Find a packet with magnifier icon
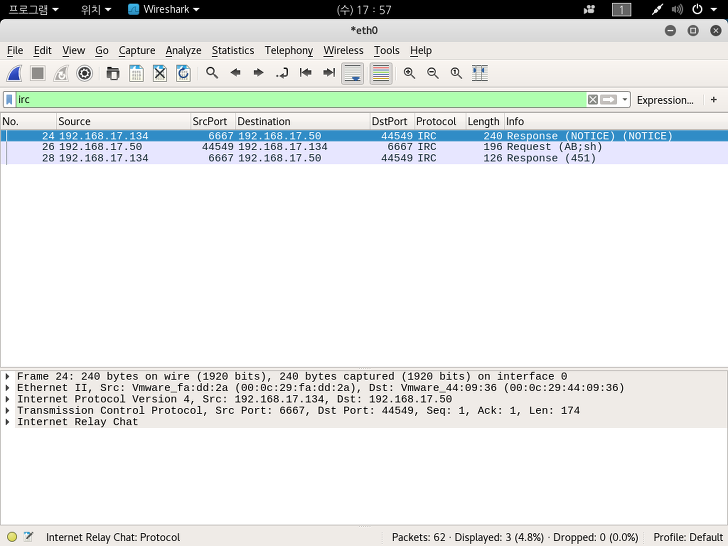728x546 pixels. [x=212, y=73]
